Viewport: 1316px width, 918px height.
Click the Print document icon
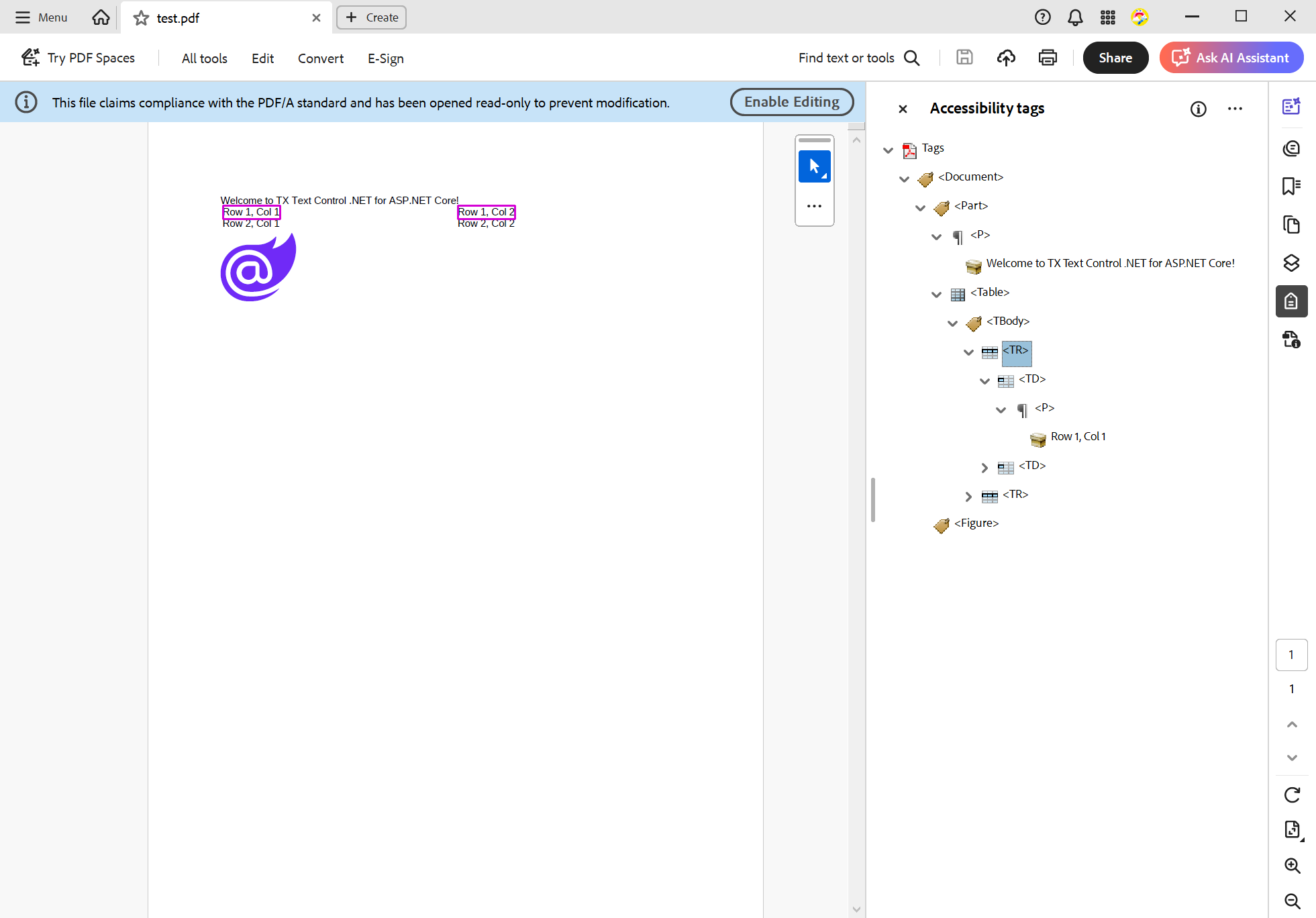1048,57
